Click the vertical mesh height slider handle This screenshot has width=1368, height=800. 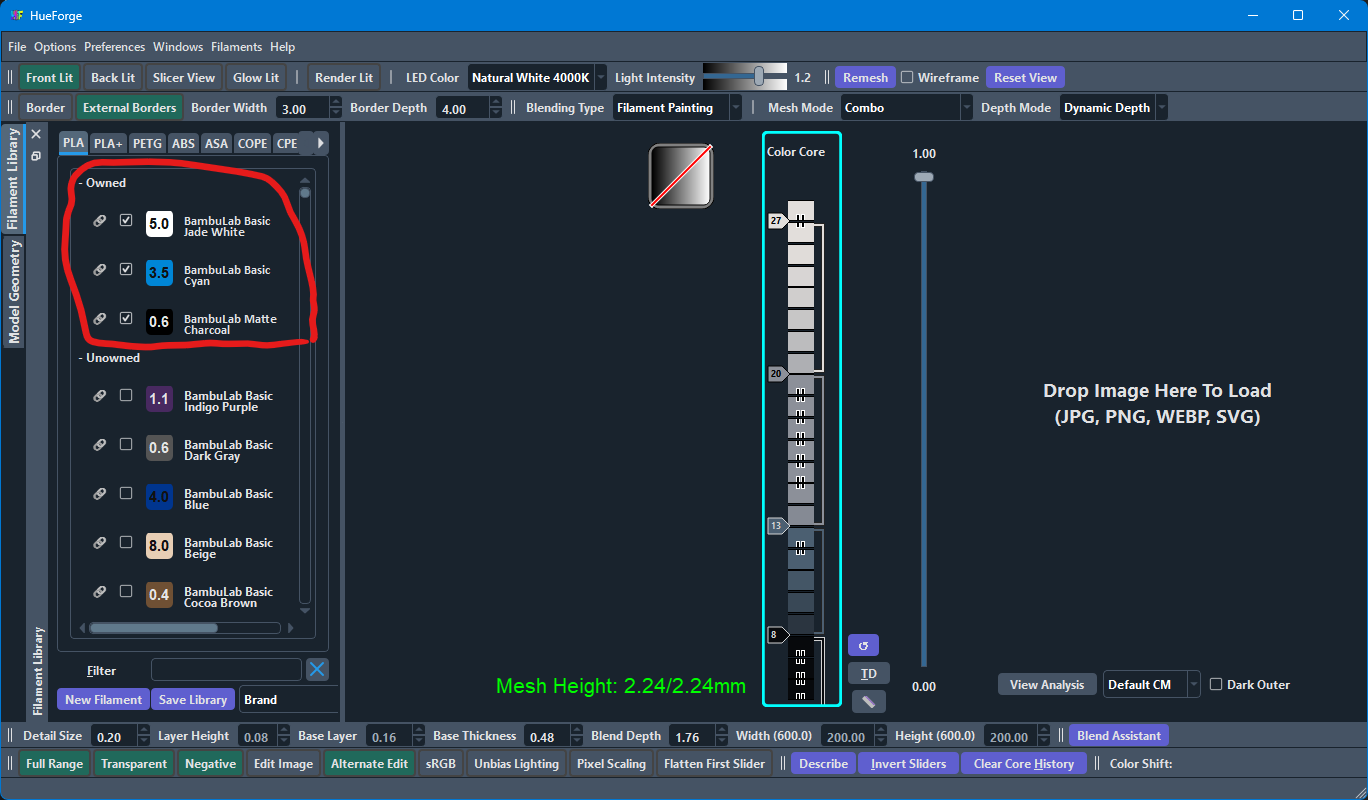924,177
